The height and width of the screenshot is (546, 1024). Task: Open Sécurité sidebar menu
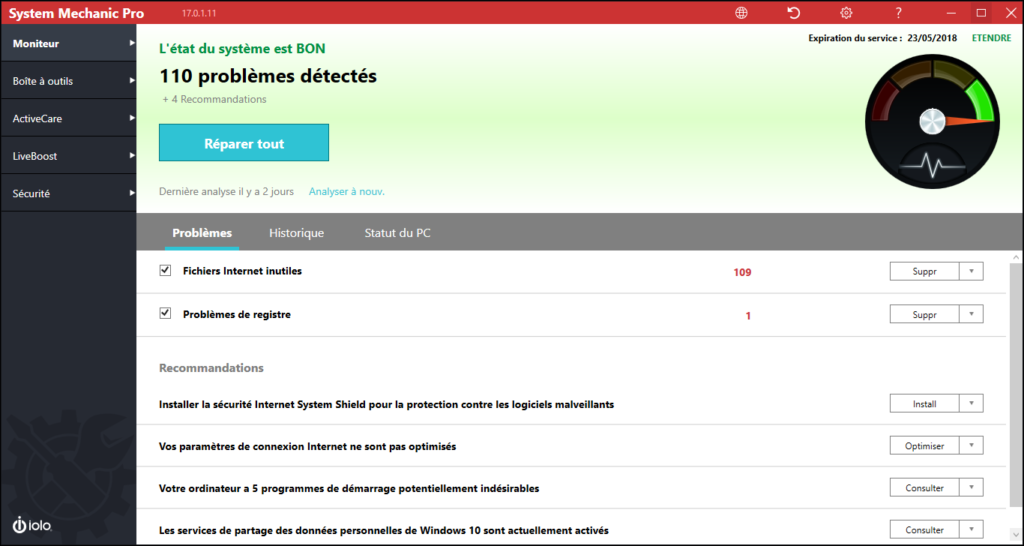click(68, 193)
